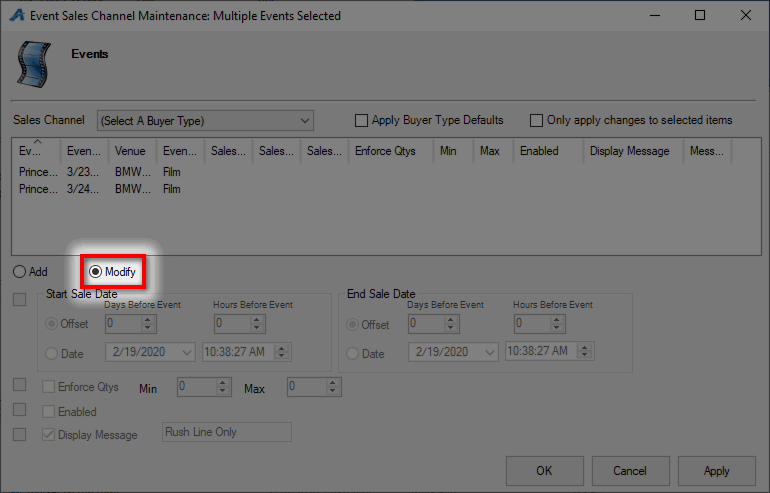Screen dimensions: 770x493
Task: Tick the checkbox beside Start Sale Date group
Action: point(20,300)
